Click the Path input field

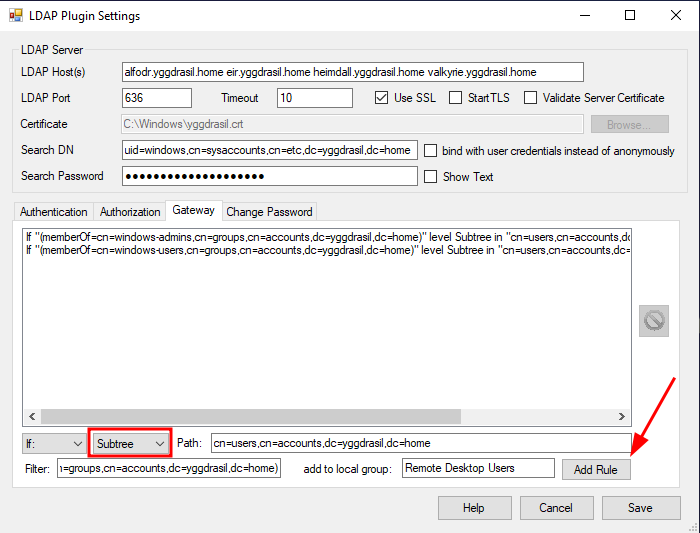(x=421, y=443)
